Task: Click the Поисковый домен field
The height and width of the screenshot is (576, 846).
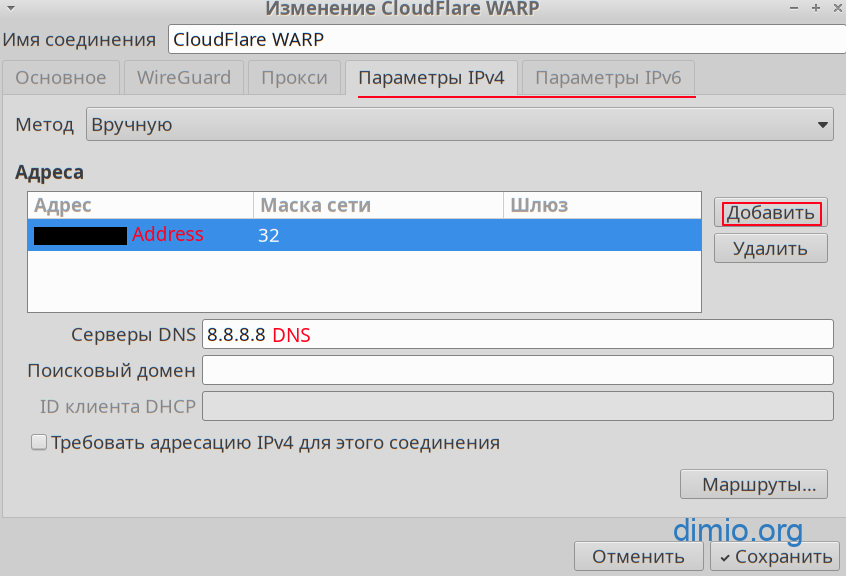Action: (517, 370)
